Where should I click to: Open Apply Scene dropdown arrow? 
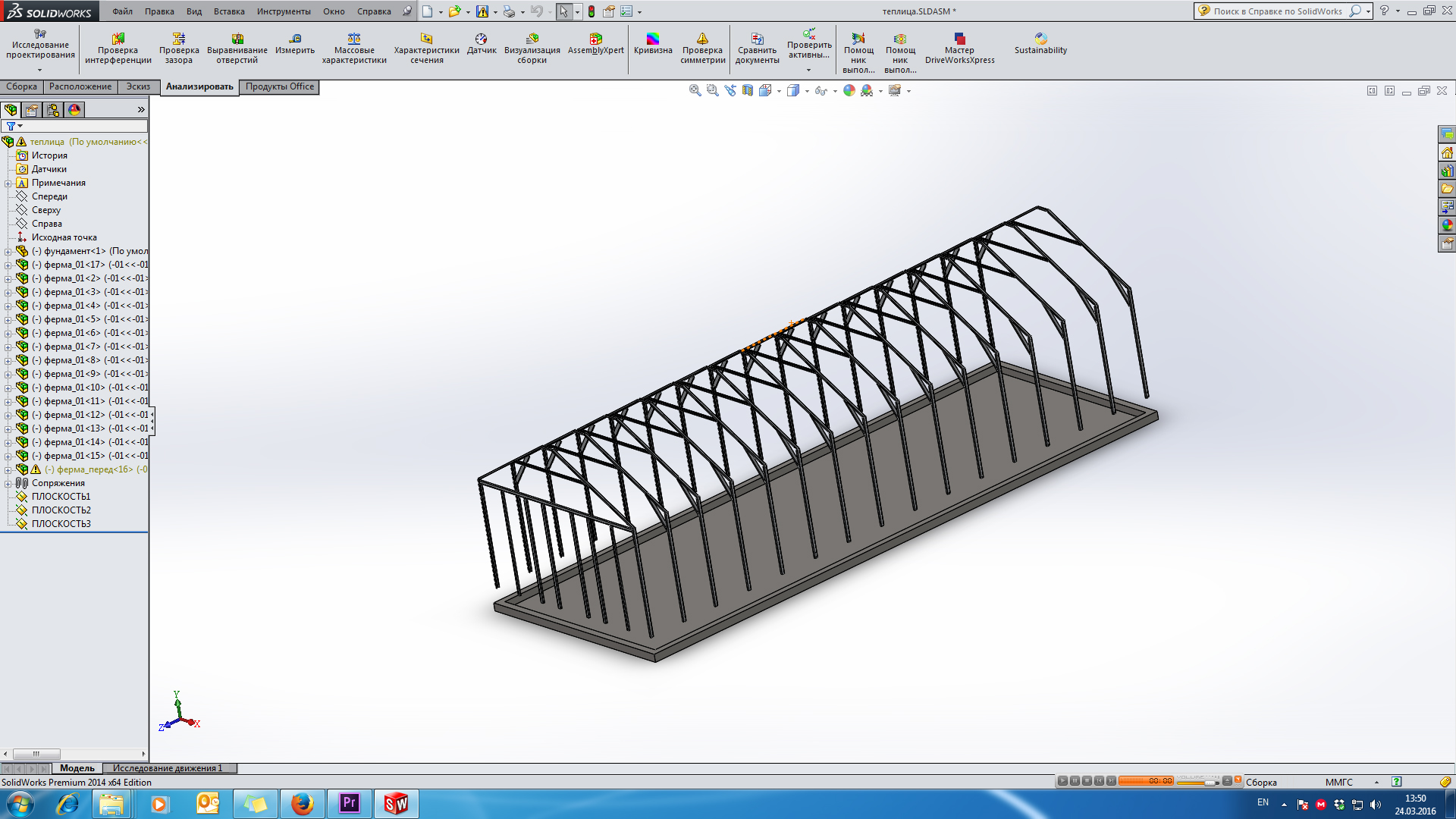pyautogui.click(x=880, y=91)
